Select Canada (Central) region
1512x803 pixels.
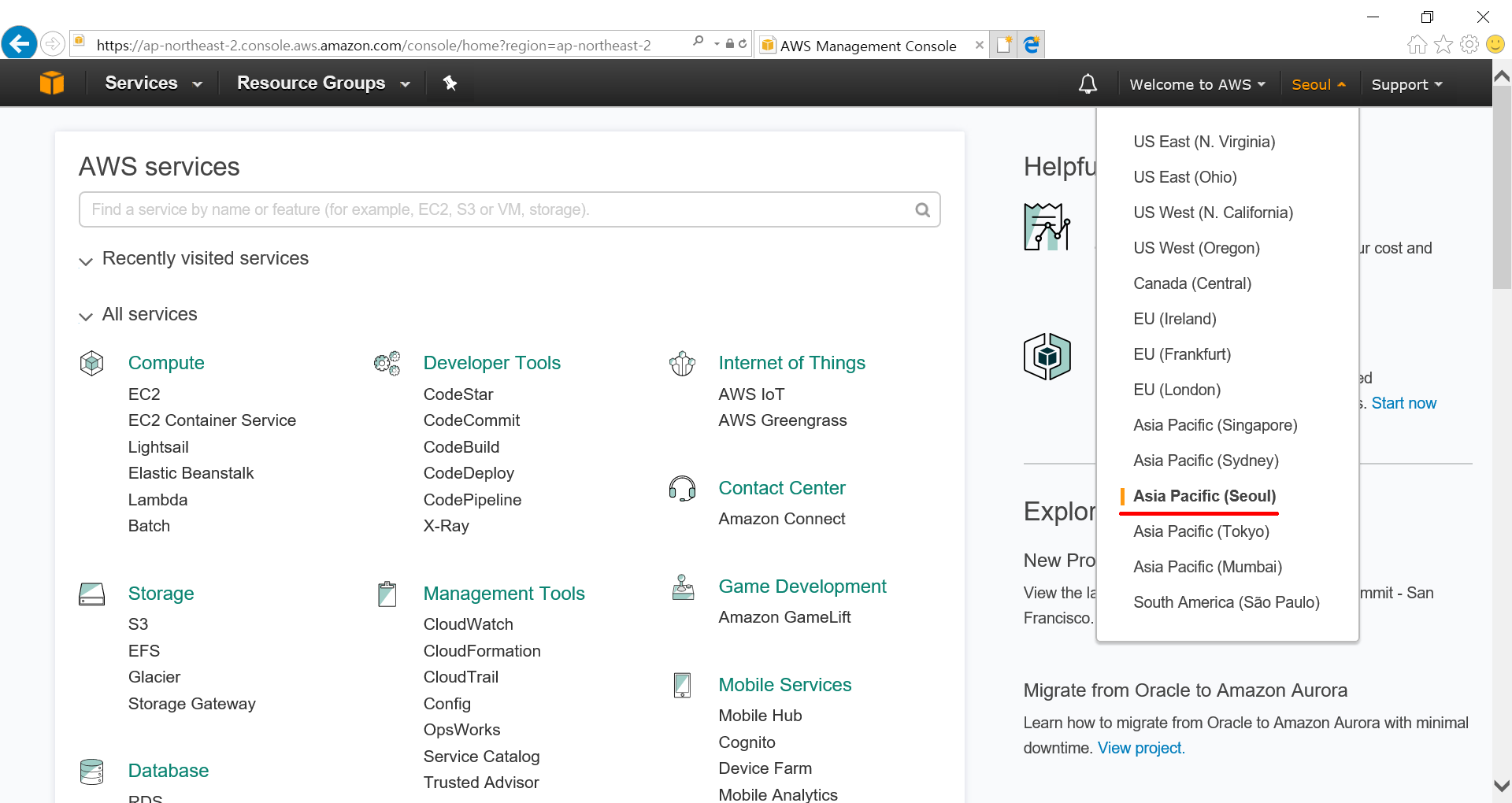click(x=1192, y=283)
